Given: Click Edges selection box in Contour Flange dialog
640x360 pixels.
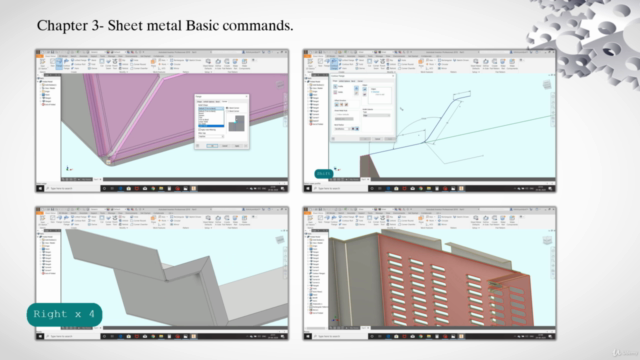Looking at the screenshot, I should [380, 95].
